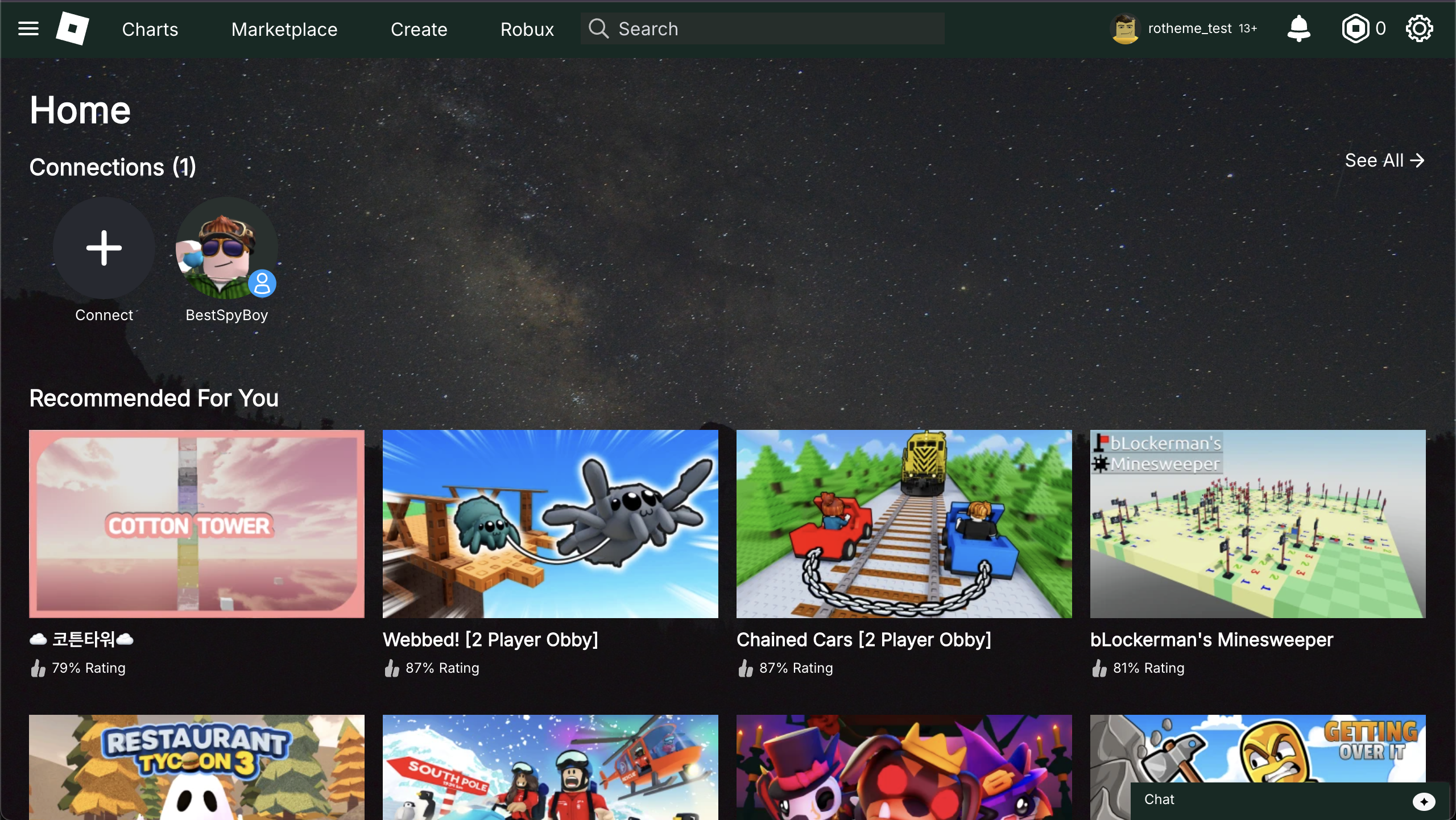Click the lightning icon on the Chat bar

pyautogui.click(x=1424, y=802)
